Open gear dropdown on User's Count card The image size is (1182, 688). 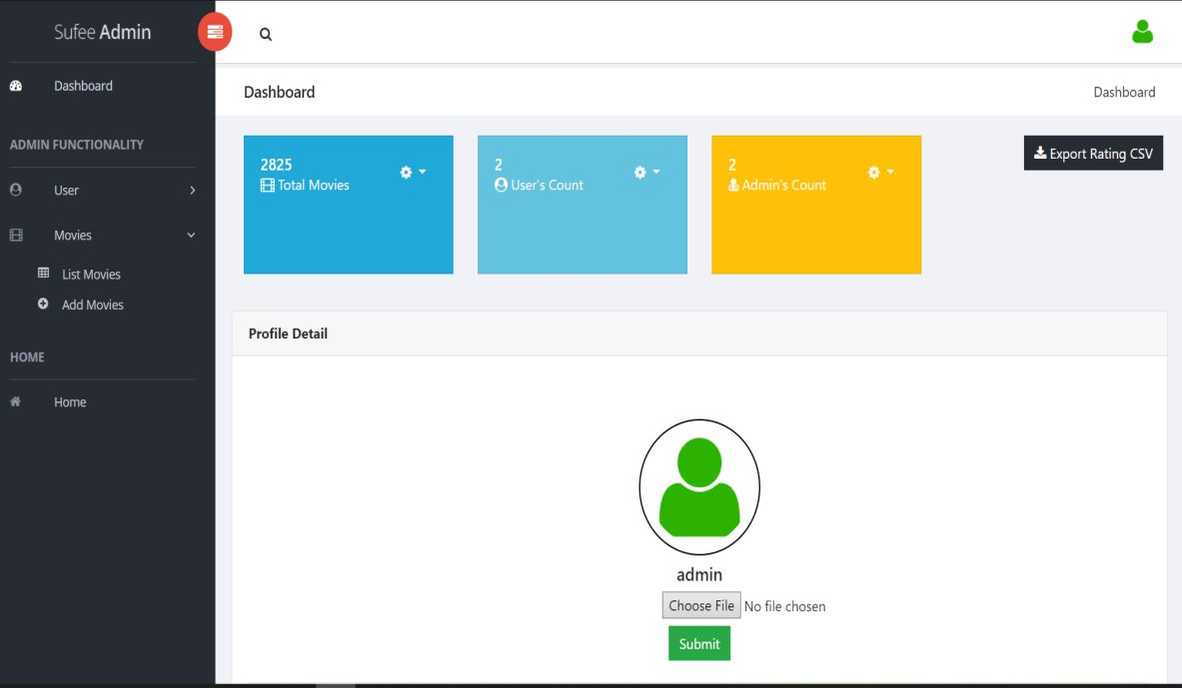[646, 172]
